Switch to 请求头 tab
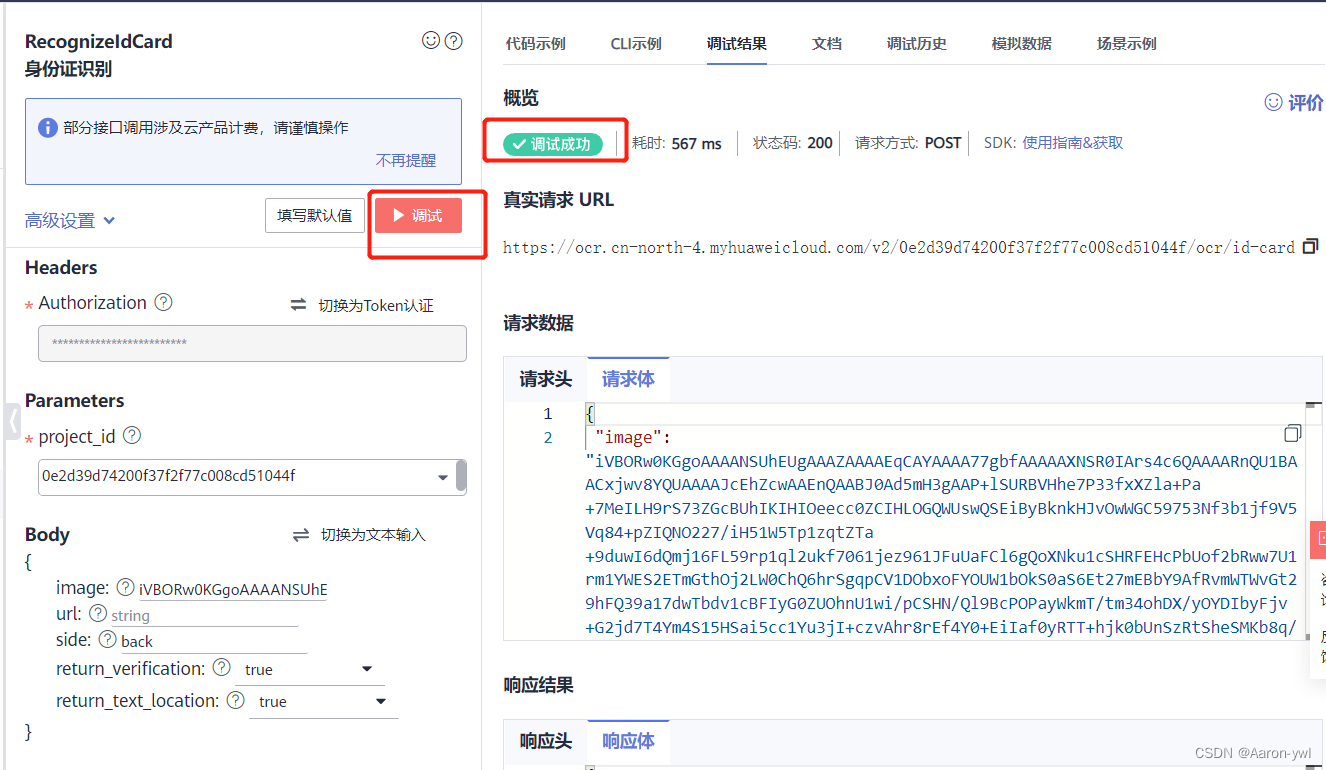This screenshot has height=770, width=1326. 545,379
